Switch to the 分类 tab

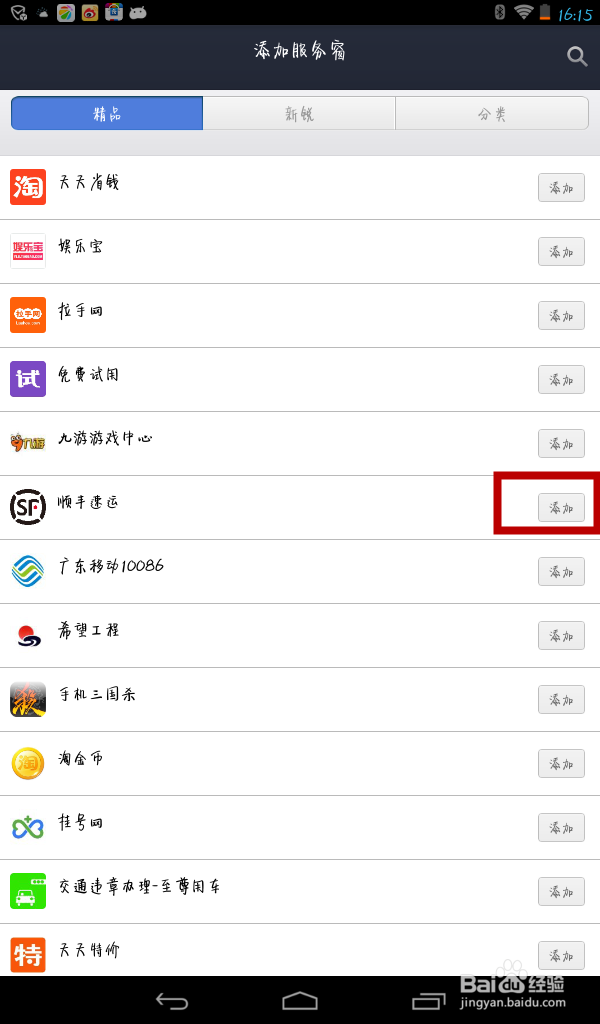point(492,114)
